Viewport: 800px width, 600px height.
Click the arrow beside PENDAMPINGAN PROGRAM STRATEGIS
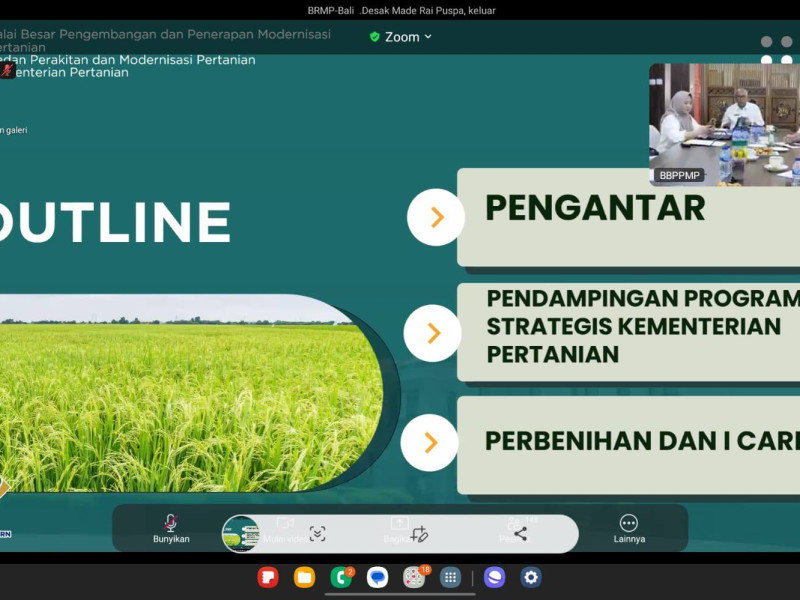click(433, 333)
